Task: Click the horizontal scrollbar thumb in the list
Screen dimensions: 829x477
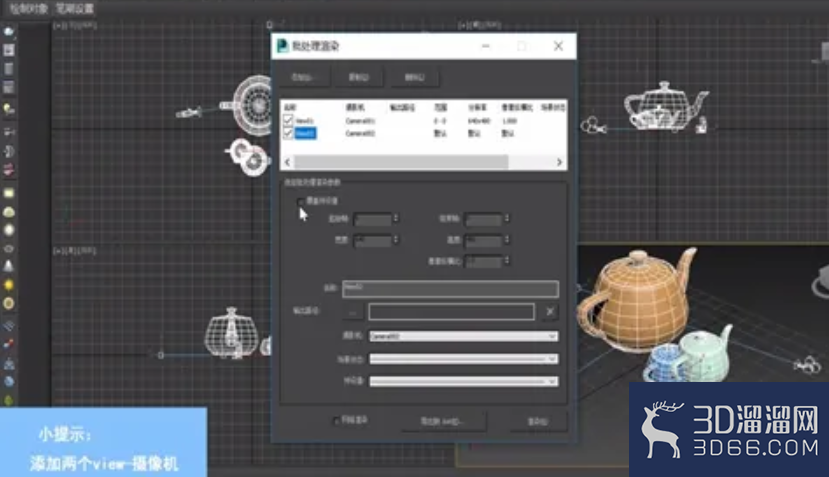Action: (x=401, y=162)
